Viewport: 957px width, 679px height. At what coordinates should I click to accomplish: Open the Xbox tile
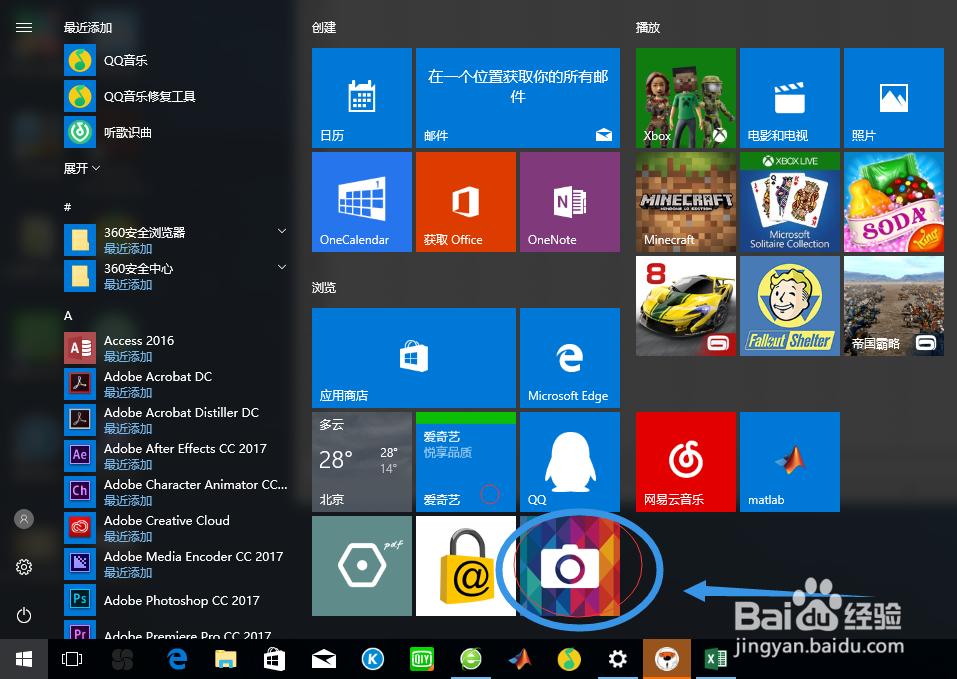tap(686, 98)
